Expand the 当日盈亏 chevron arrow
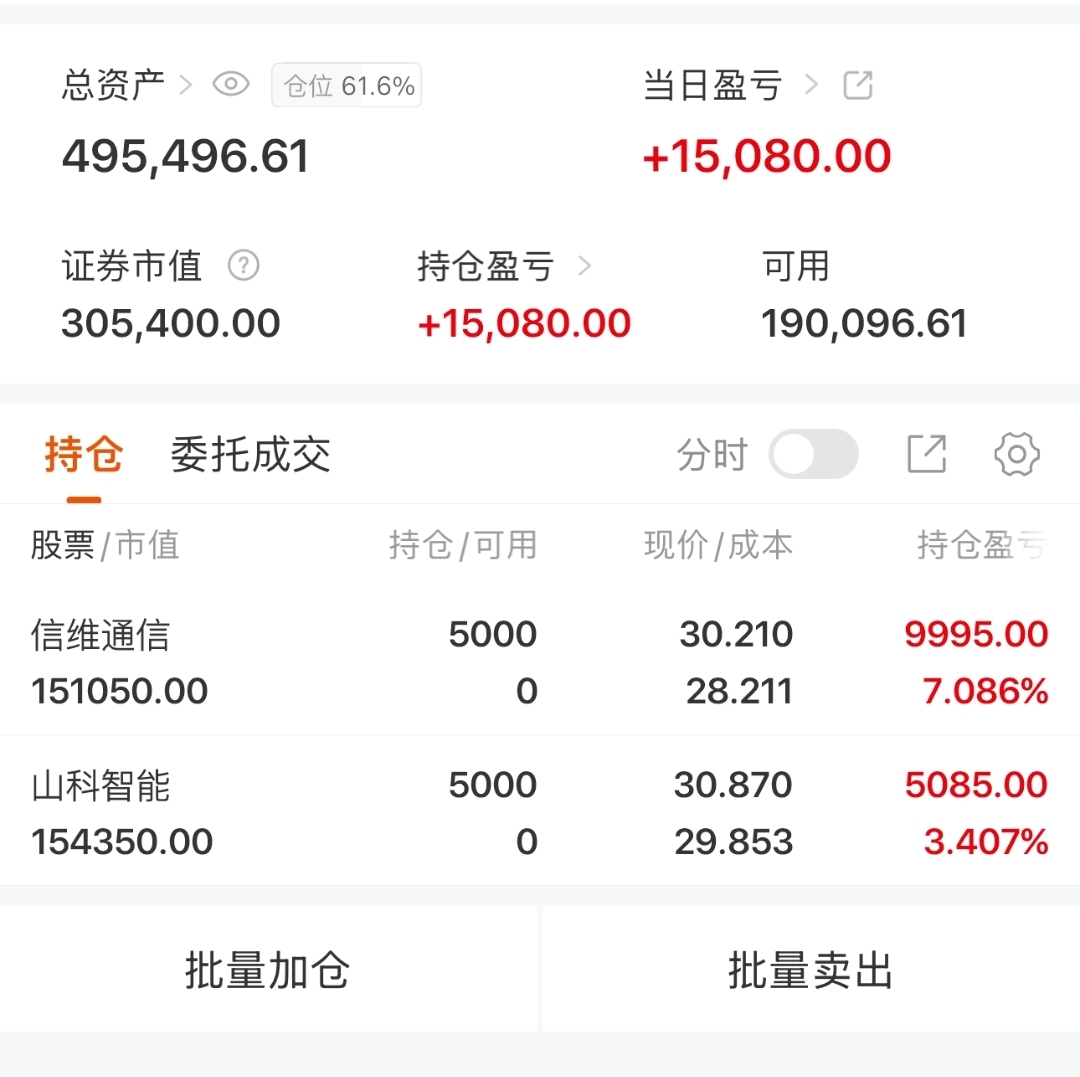 pos(811,85)
